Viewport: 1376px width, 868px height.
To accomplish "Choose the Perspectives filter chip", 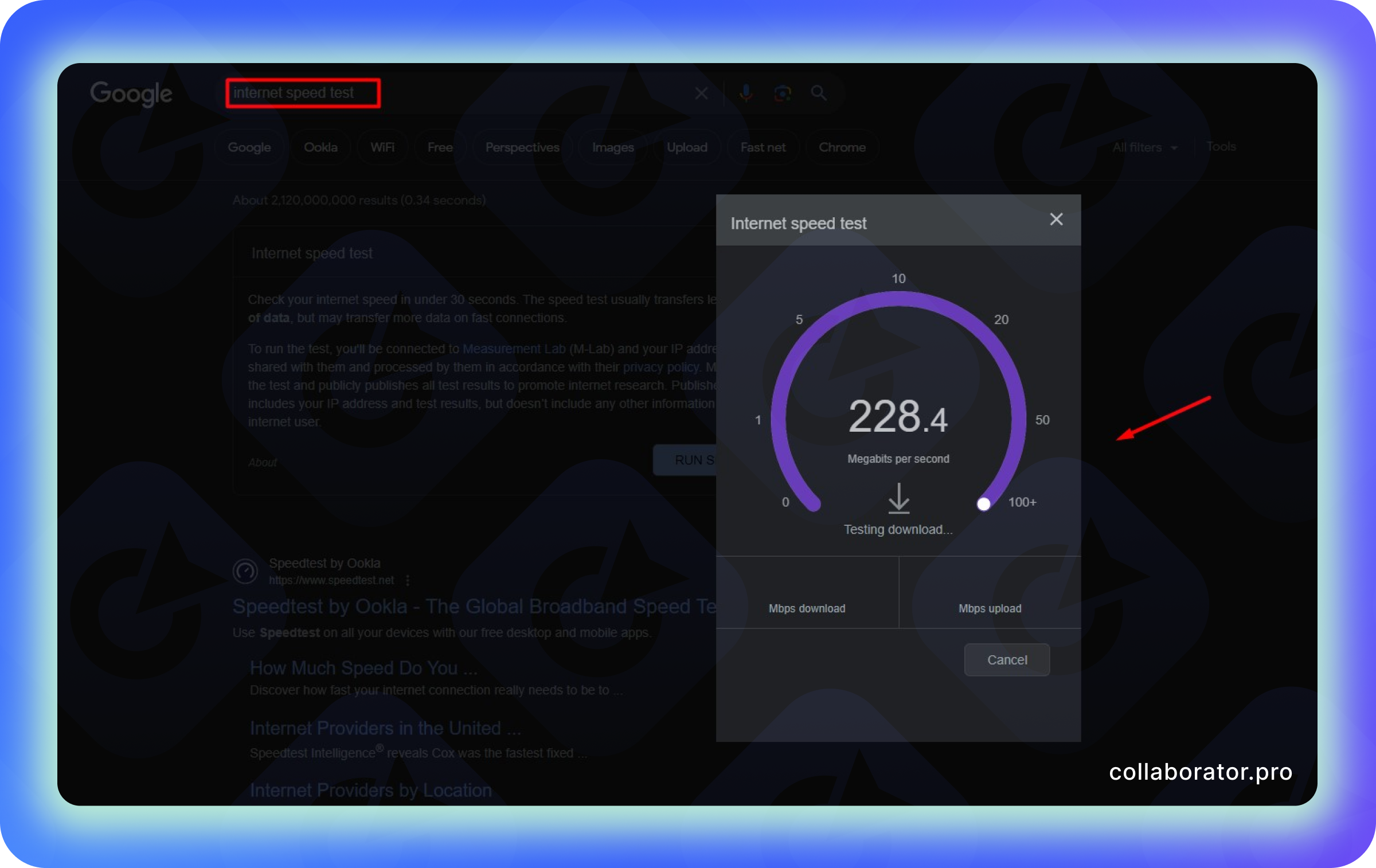I will coord(522,147).
